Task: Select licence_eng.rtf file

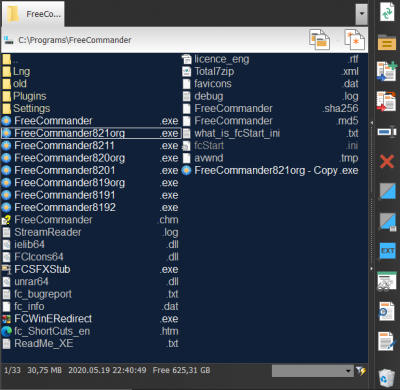Action: pos(271,59)
